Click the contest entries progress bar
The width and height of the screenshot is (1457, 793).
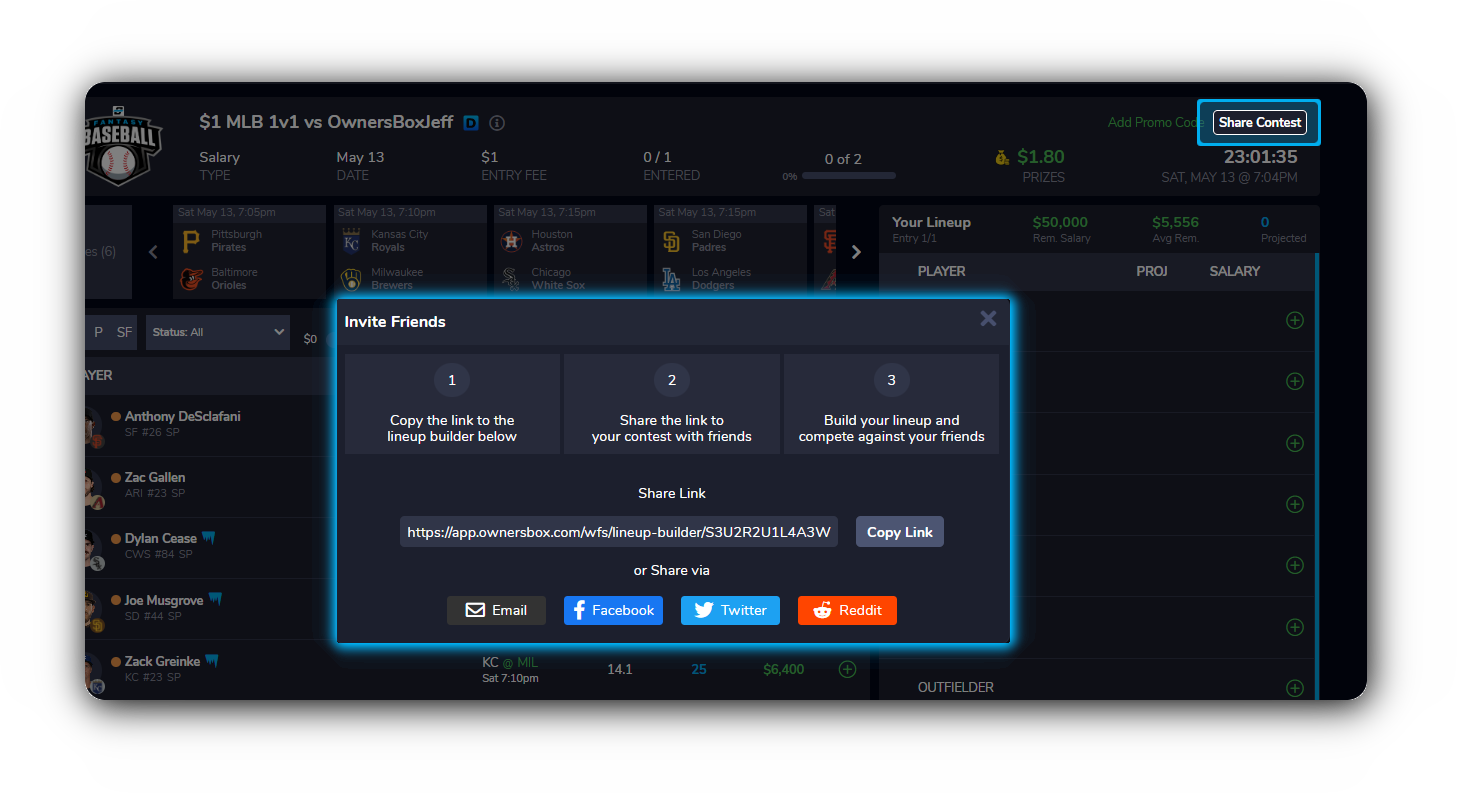pos(848,175)
